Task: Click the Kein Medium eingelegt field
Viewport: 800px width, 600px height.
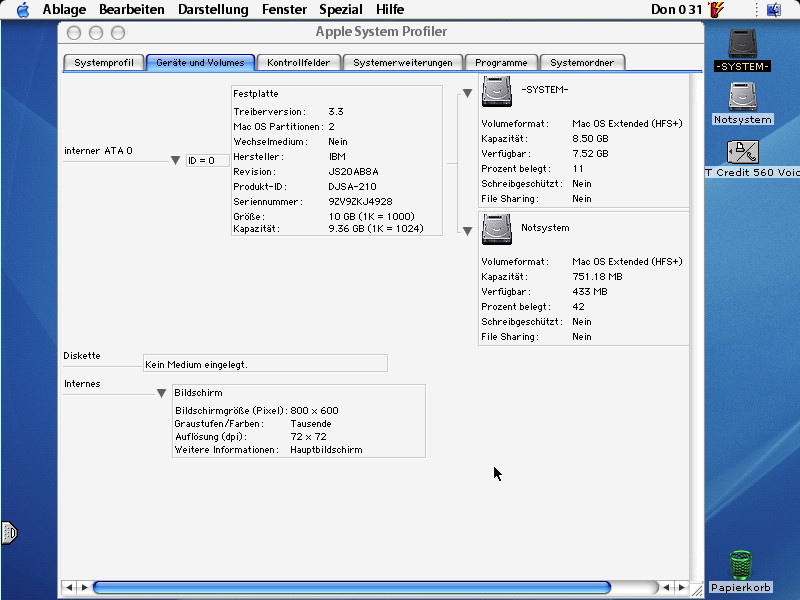Action: point(265,363)
